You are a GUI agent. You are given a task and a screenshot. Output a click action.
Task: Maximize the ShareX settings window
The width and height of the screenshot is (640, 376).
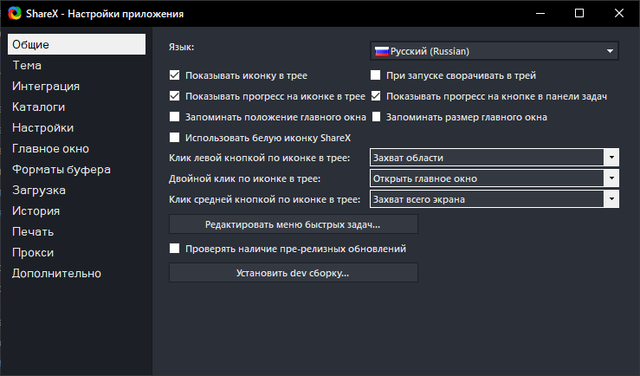tap(579, 13)
